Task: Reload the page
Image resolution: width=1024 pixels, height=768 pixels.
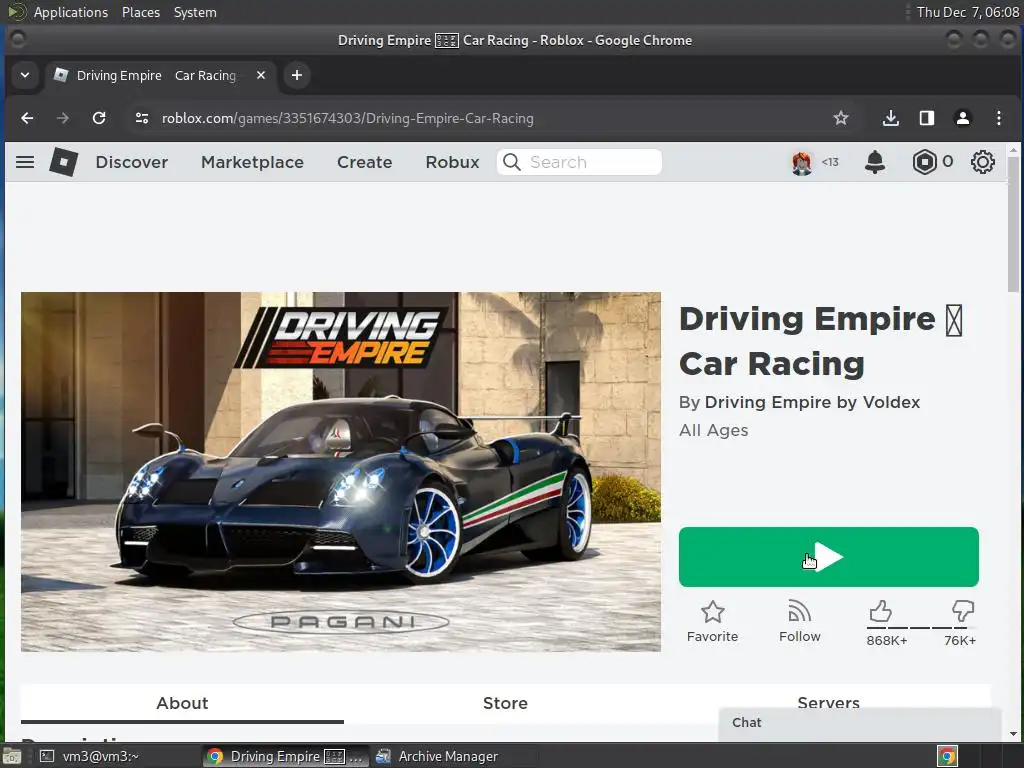Action: pos(99,118)
